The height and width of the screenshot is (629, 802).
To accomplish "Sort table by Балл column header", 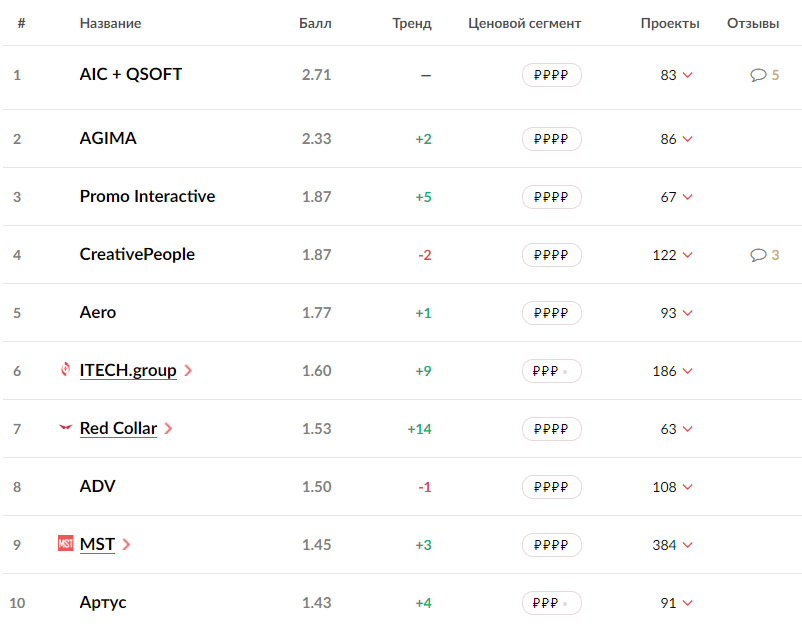I will 315,23.
